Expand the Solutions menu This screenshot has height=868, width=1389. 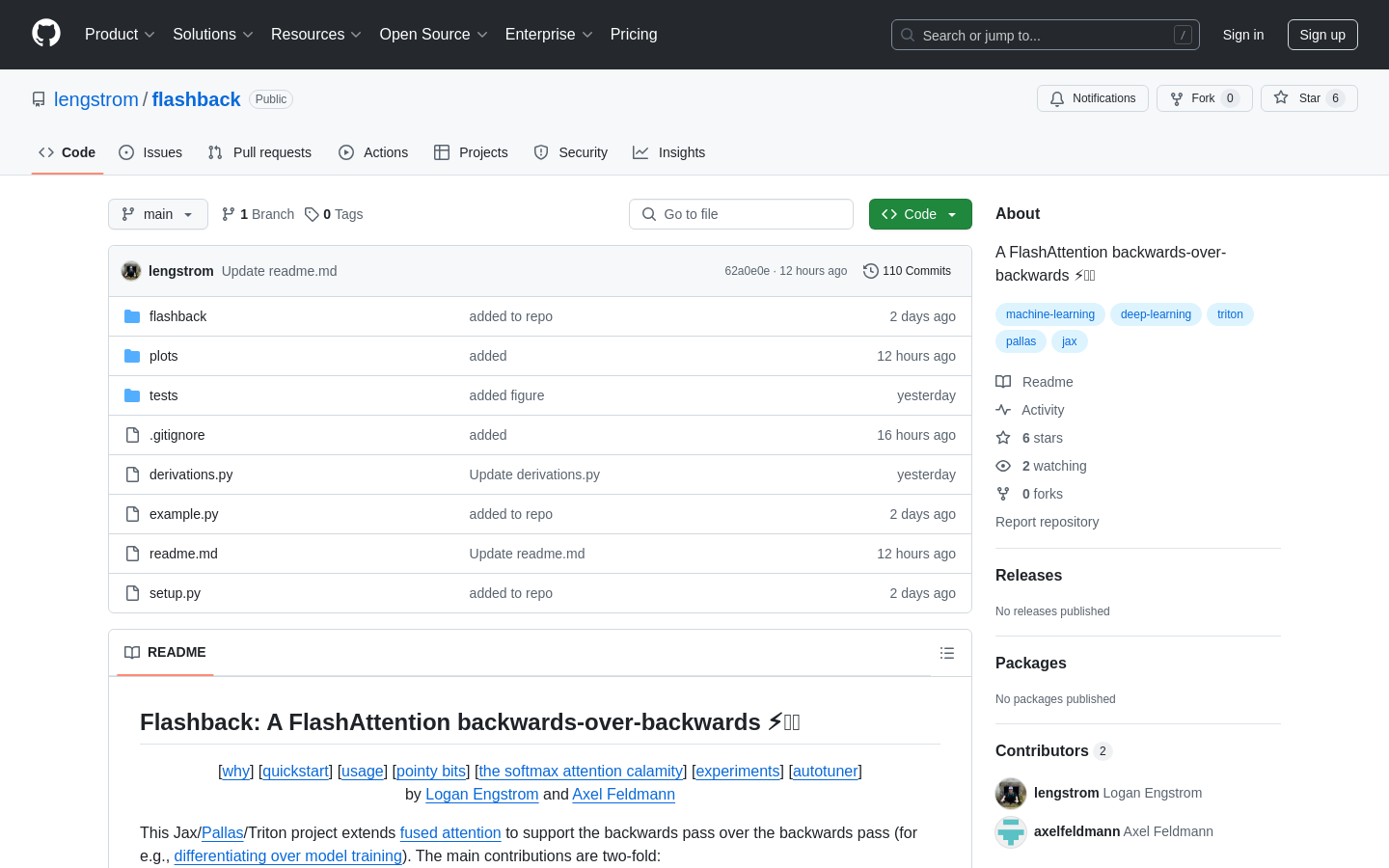[x=213, y=35]
